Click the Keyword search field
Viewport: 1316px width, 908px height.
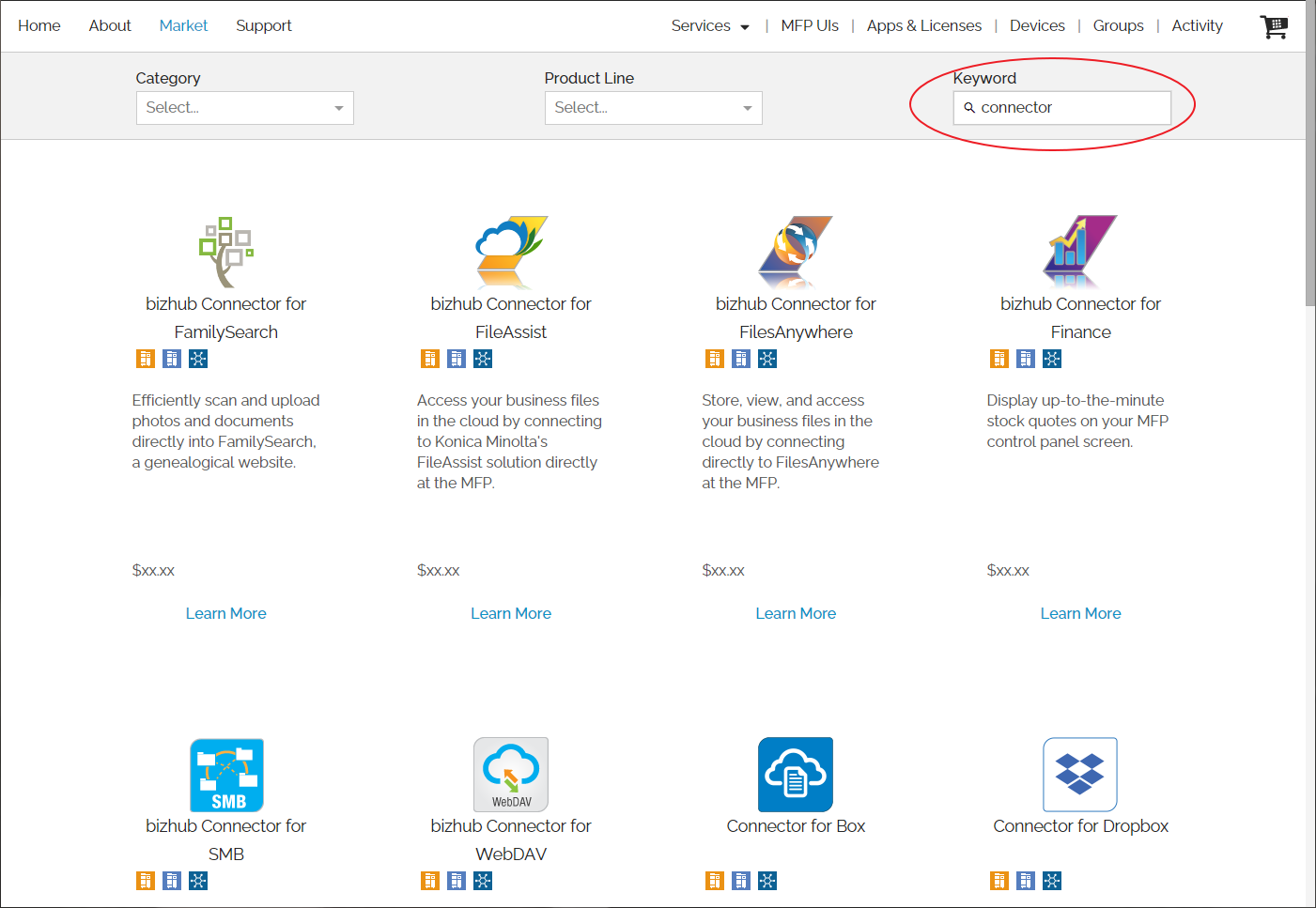pyautogui.click(x=1062, y=108)
